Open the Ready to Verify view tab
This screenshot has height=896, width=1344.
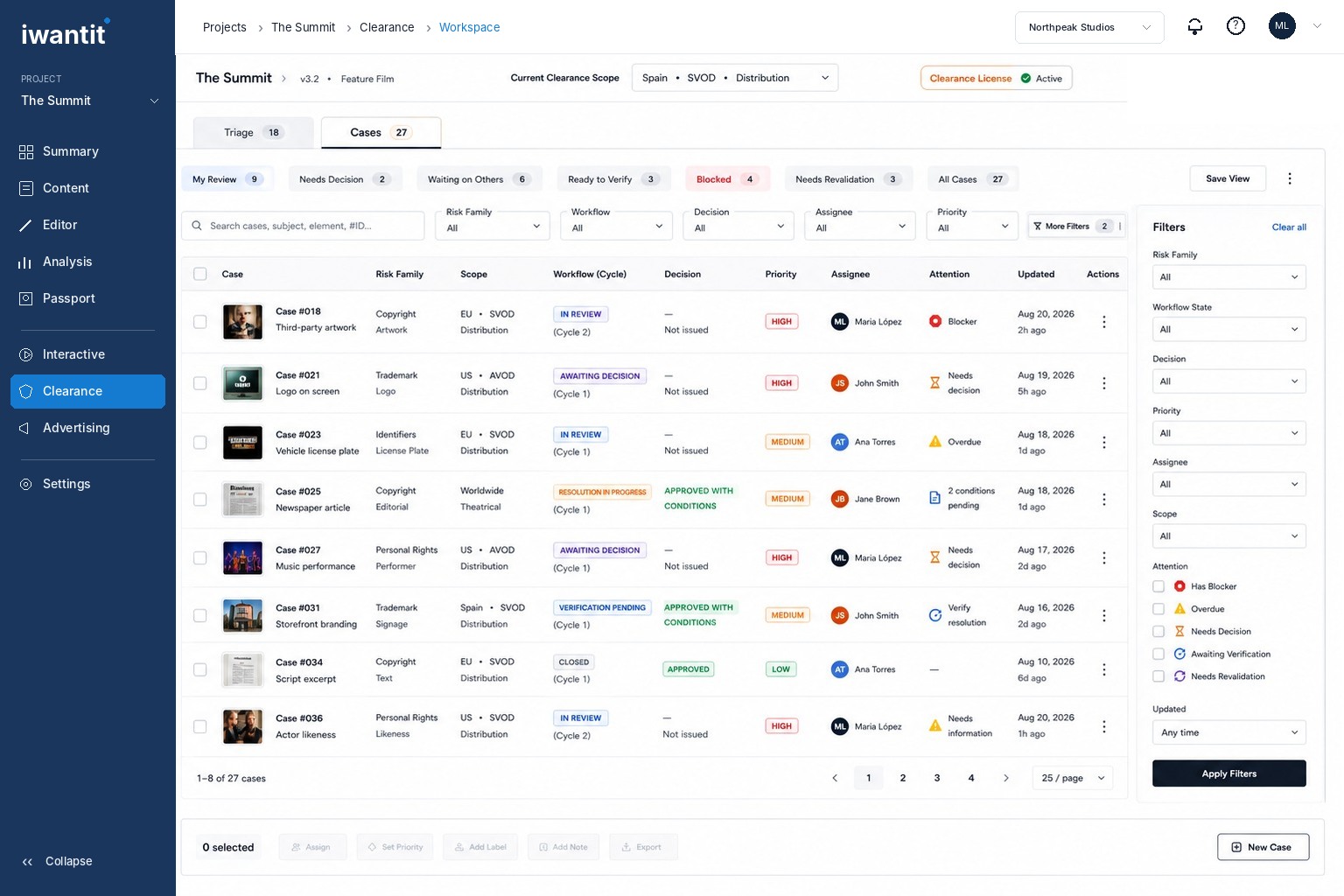pyautogui.click(x=614, y=179)
